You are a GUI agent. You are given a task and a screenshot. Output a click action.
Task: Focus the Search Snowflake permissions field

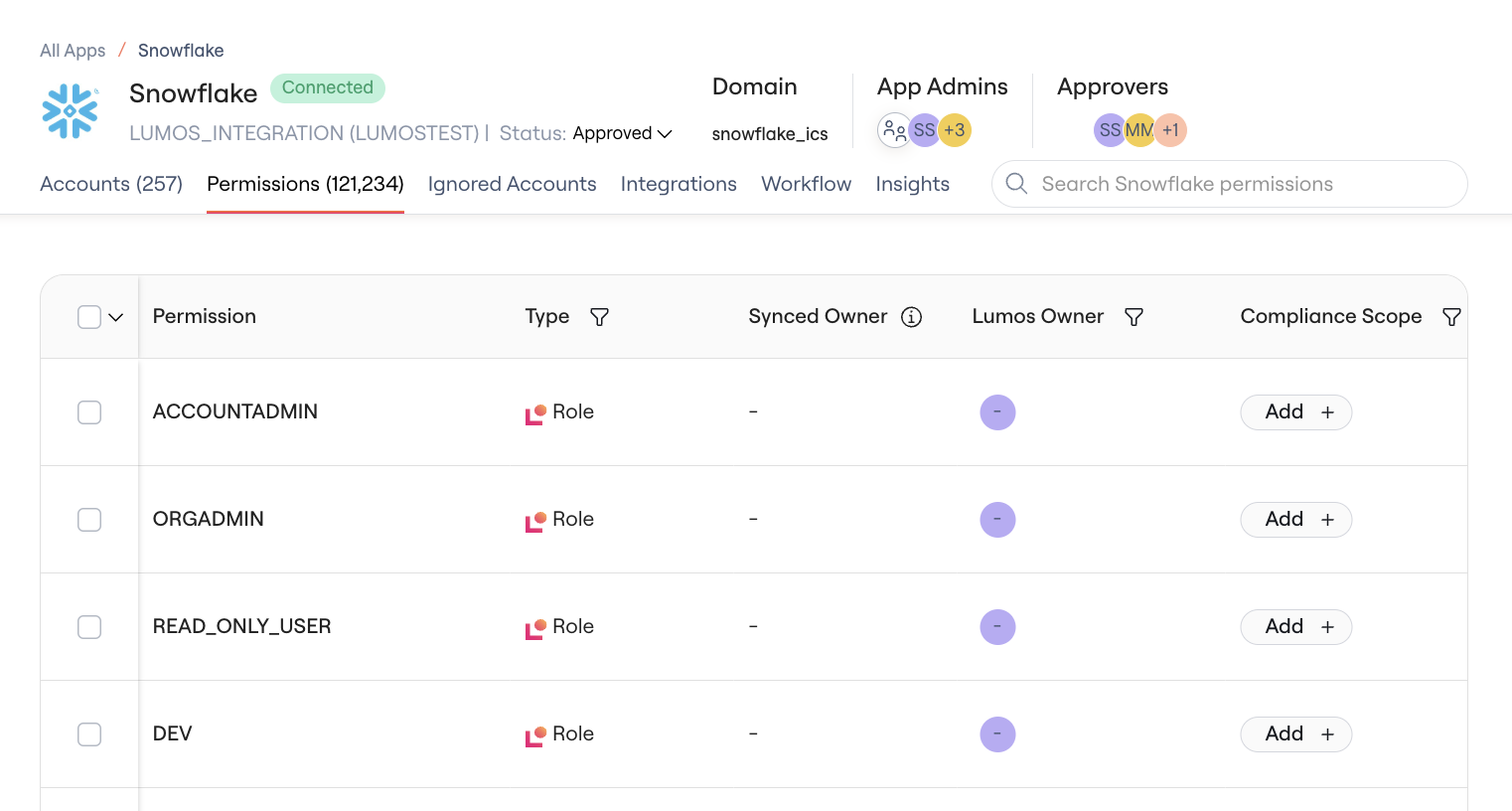pos(1229,184)
